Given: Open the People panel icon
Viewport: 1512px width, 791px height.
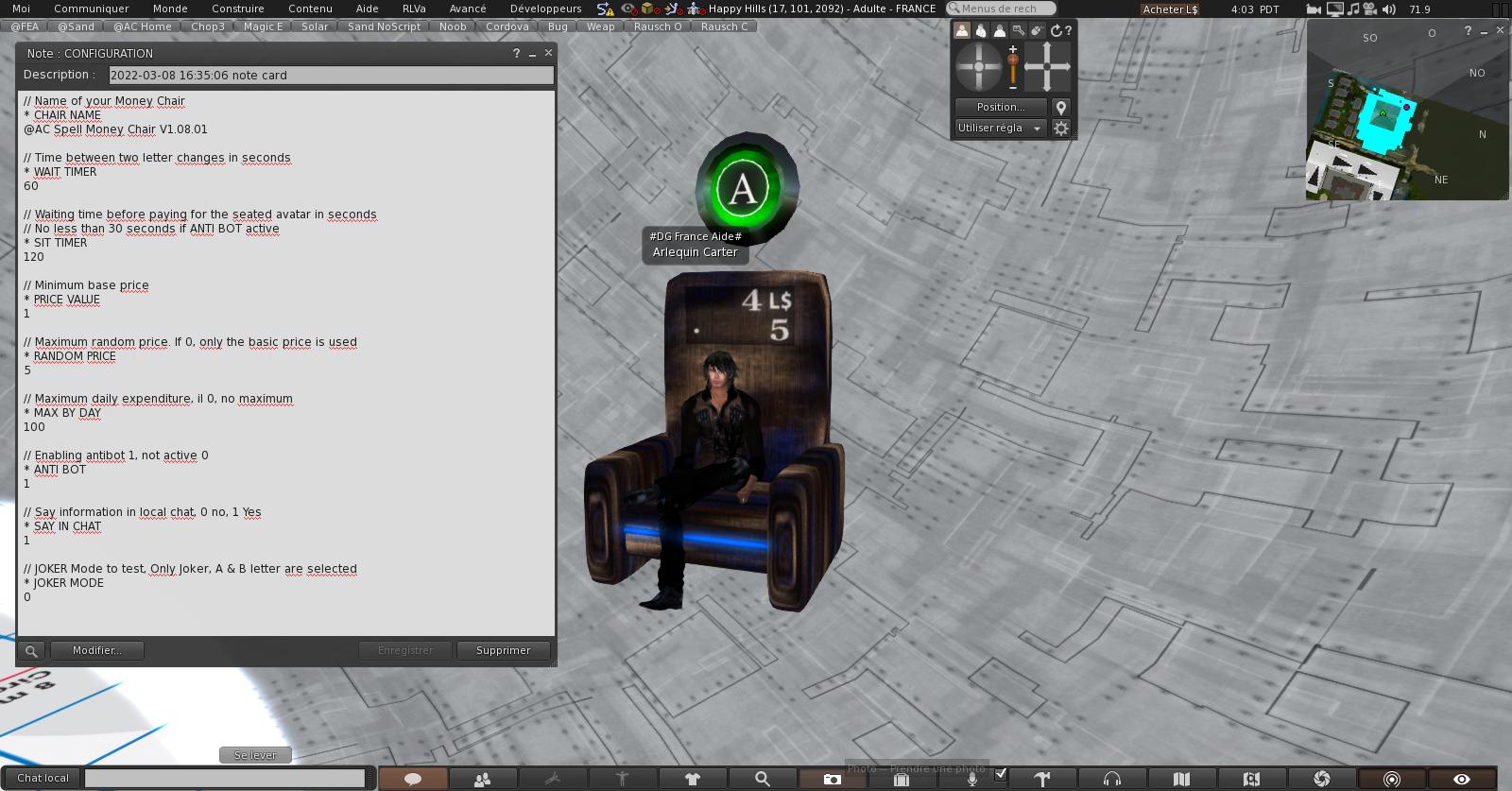Looking at the screenshot, I should pyautogui.click(x=483, y=779).
